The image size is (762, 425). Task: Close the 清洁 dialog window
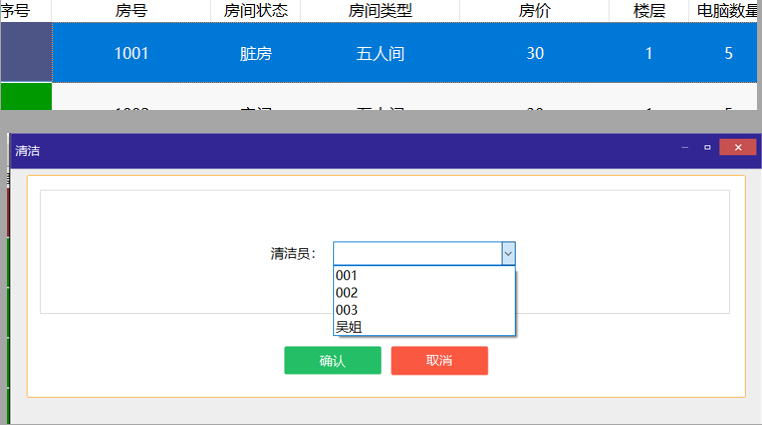pos(737,148)
